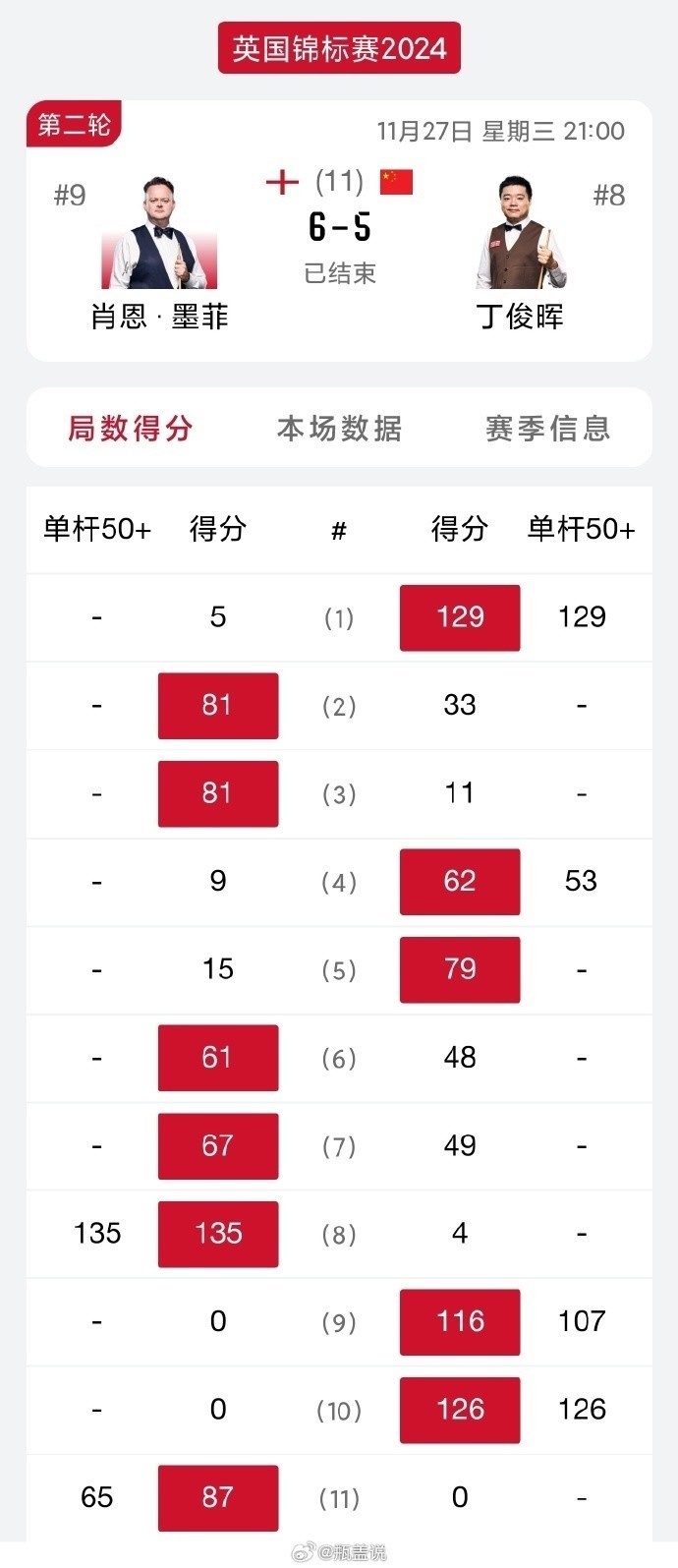Tap the red 116 score in frame 9
The width and height of the screenshot is (678, 1568).
point(460,1321)
